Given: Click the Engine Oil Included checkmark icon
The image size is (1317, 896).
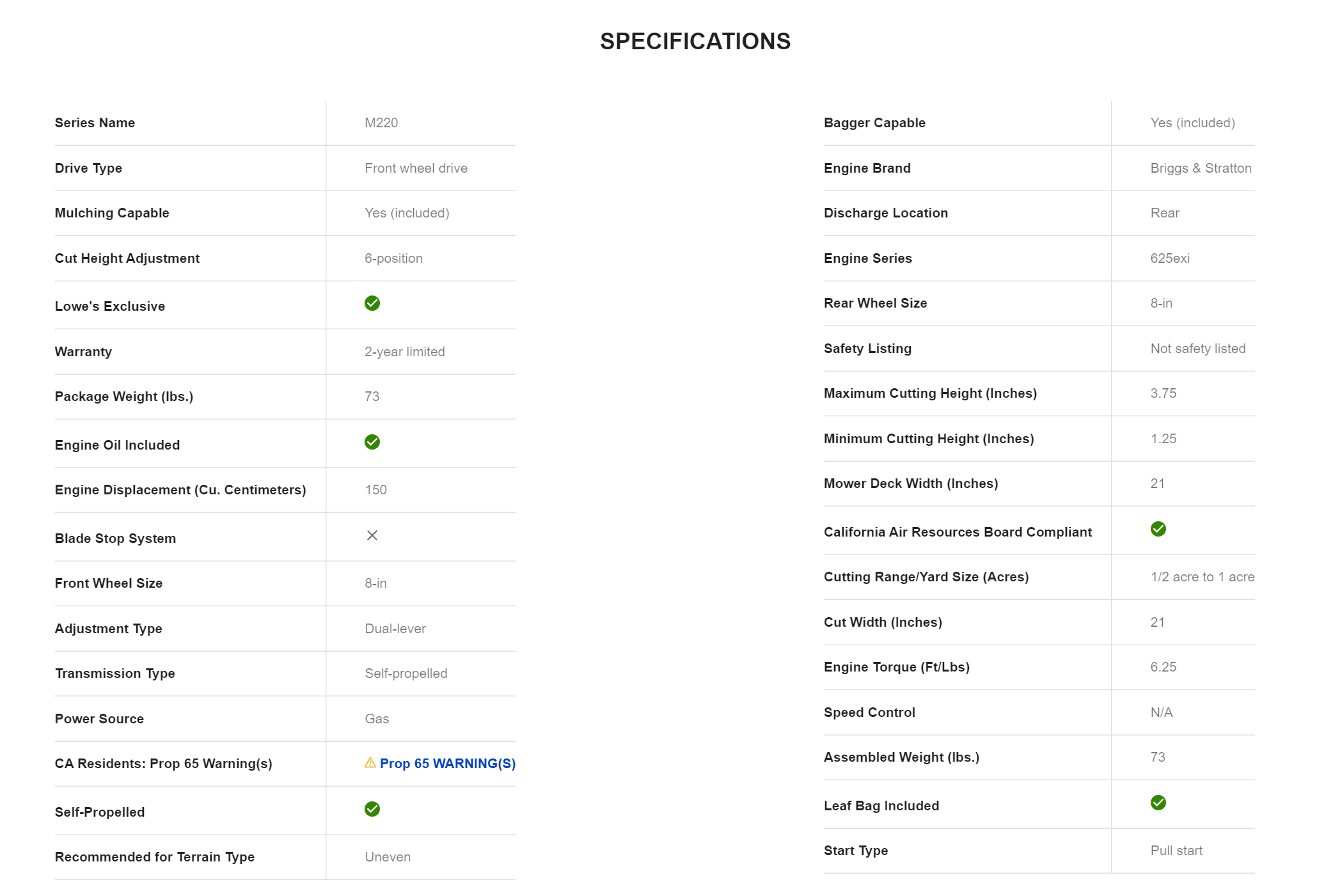Looking at the screenshot, I should [x=372, y=442].
